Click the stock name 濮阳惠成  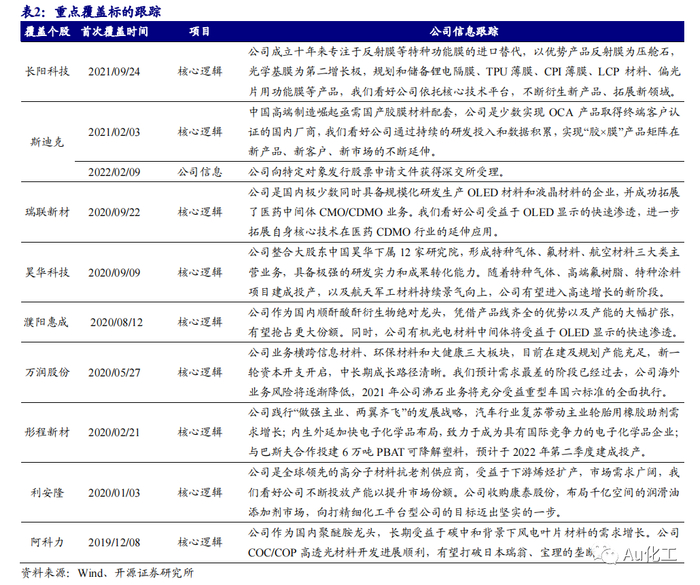[x=46, y=322]
